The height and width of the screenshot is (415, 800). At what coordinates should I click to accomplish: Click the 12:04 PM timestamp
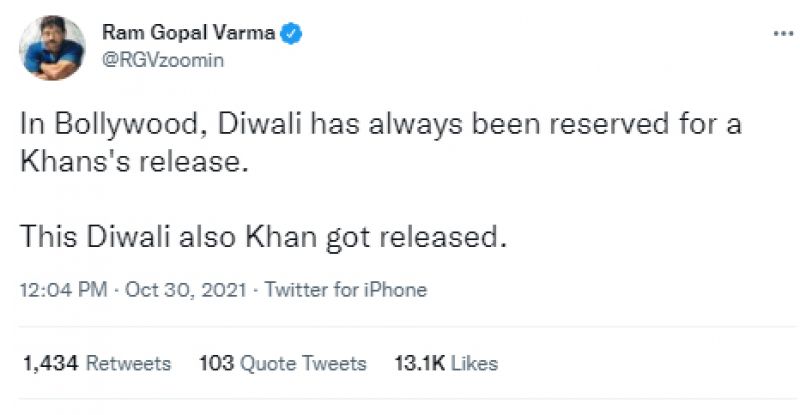pos(60,290)
